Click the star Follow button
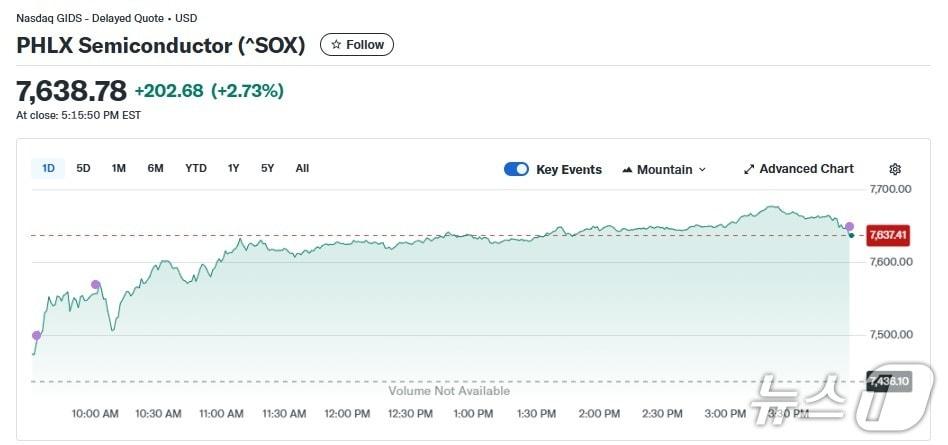The width and height of the screenshot is (948, 445). (357, 45)
